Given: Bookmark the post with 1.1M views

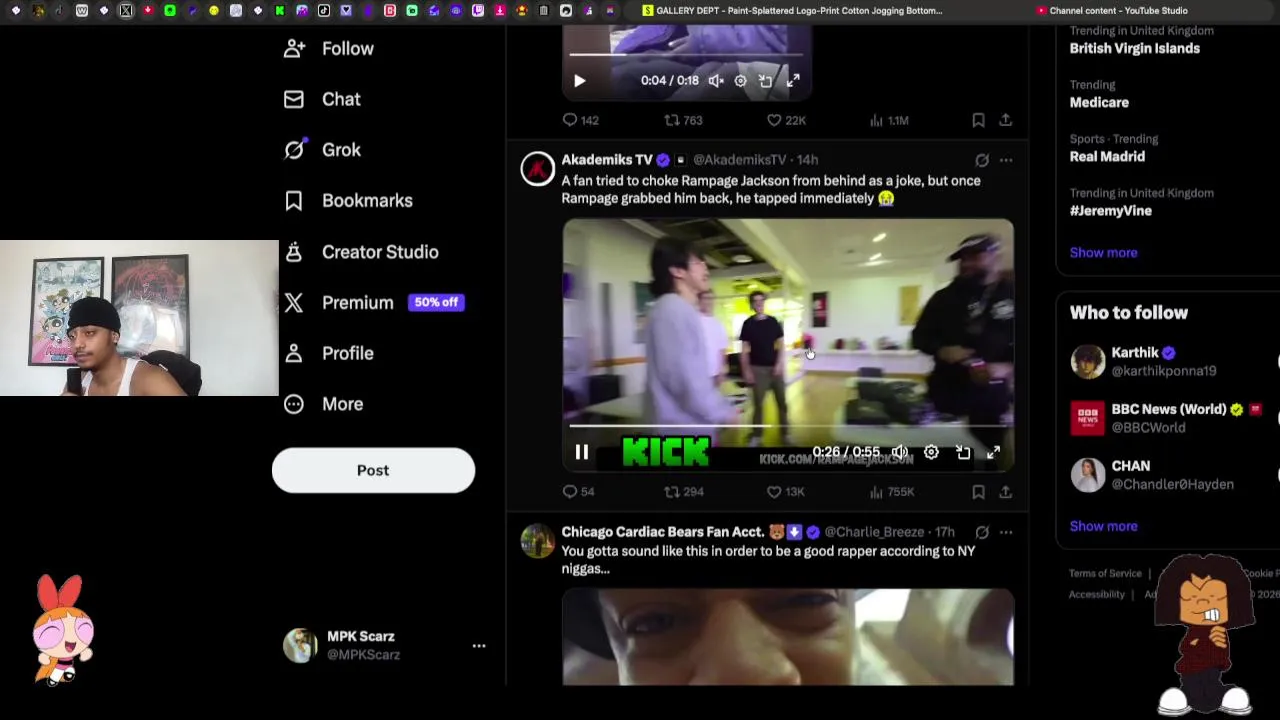Looking at the screenshot, I should [x=978, y=120].
